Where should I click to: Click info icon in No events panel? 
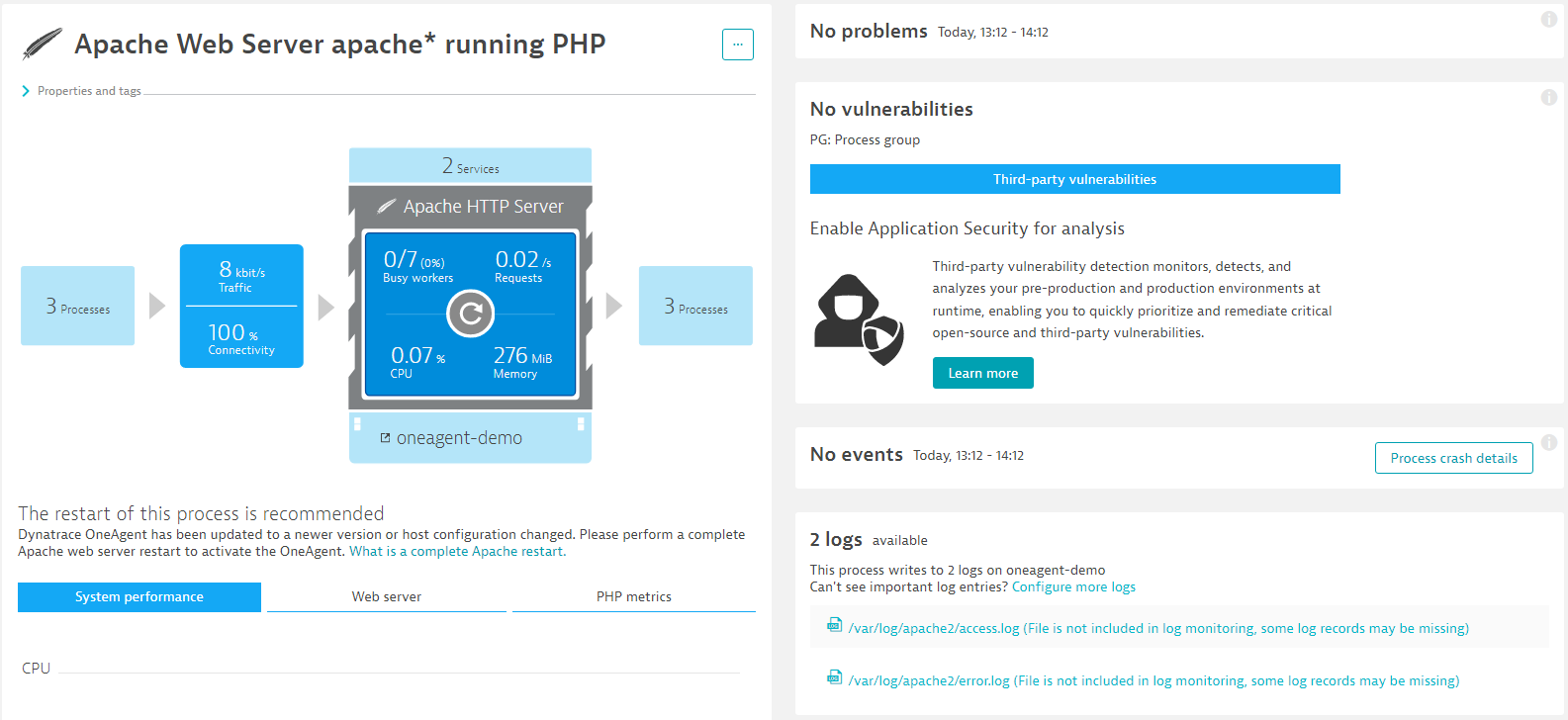click(x=1549, y=443)
